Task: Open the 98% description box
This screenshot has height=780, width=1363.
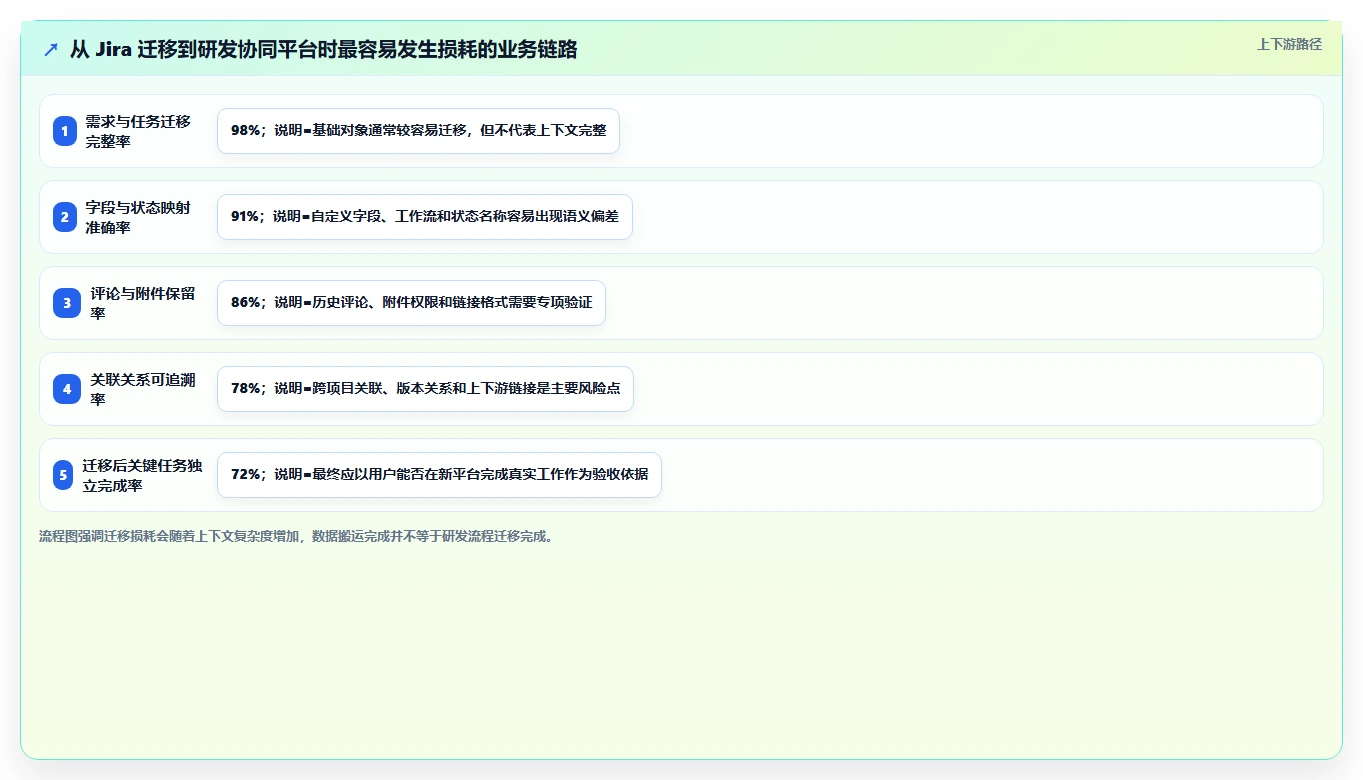Action: point(418,131)
